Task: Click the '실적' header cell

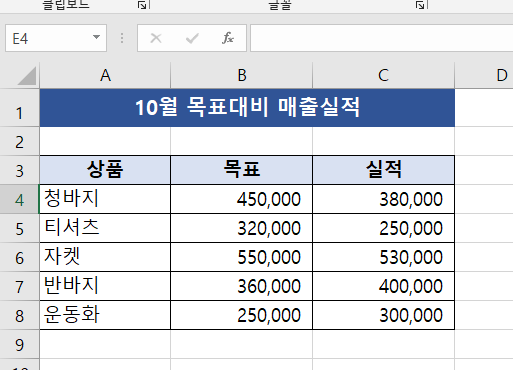Action: point(383,170)
